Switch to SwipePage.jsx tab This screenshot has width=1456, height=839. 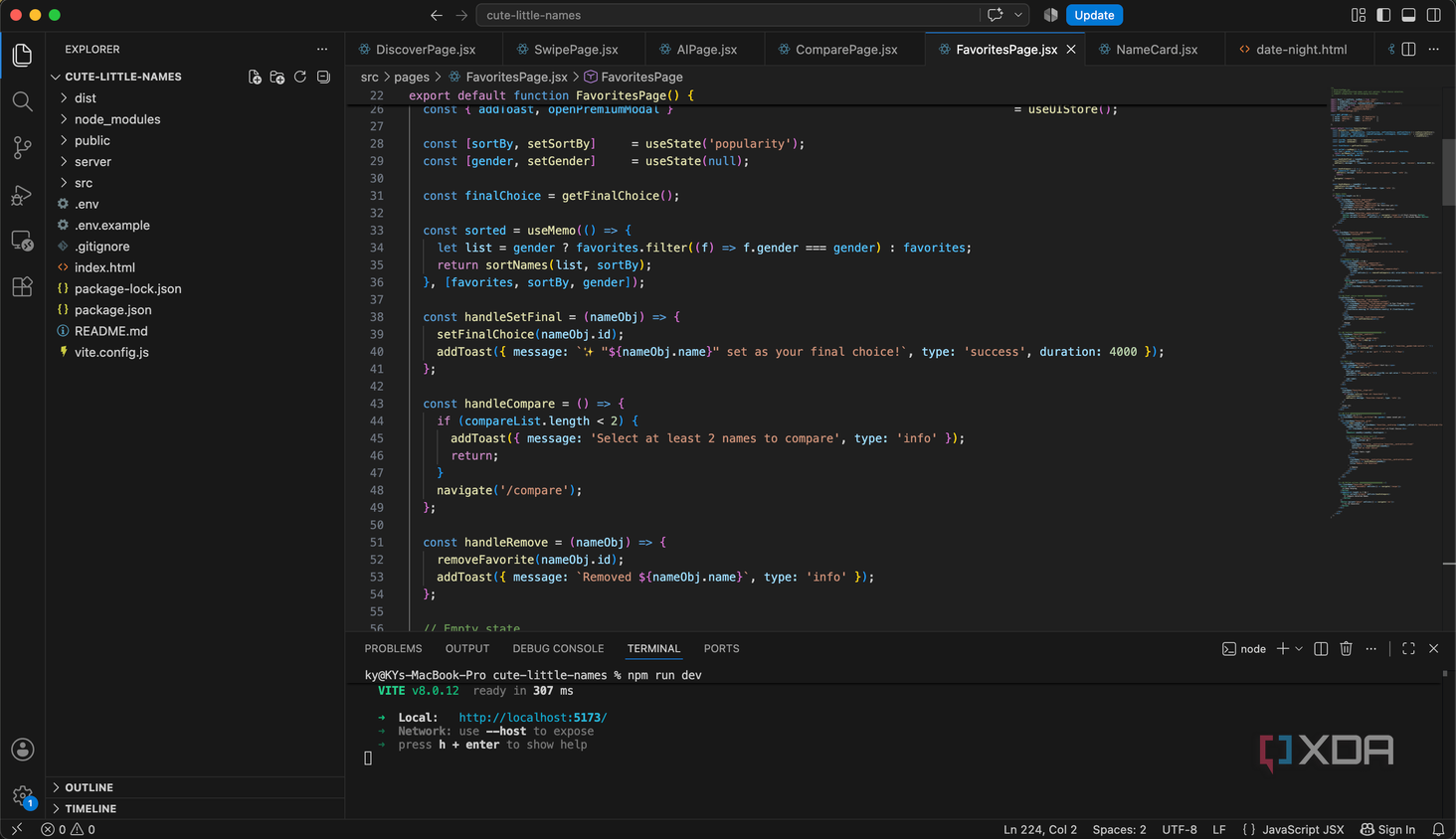point(576,49)
